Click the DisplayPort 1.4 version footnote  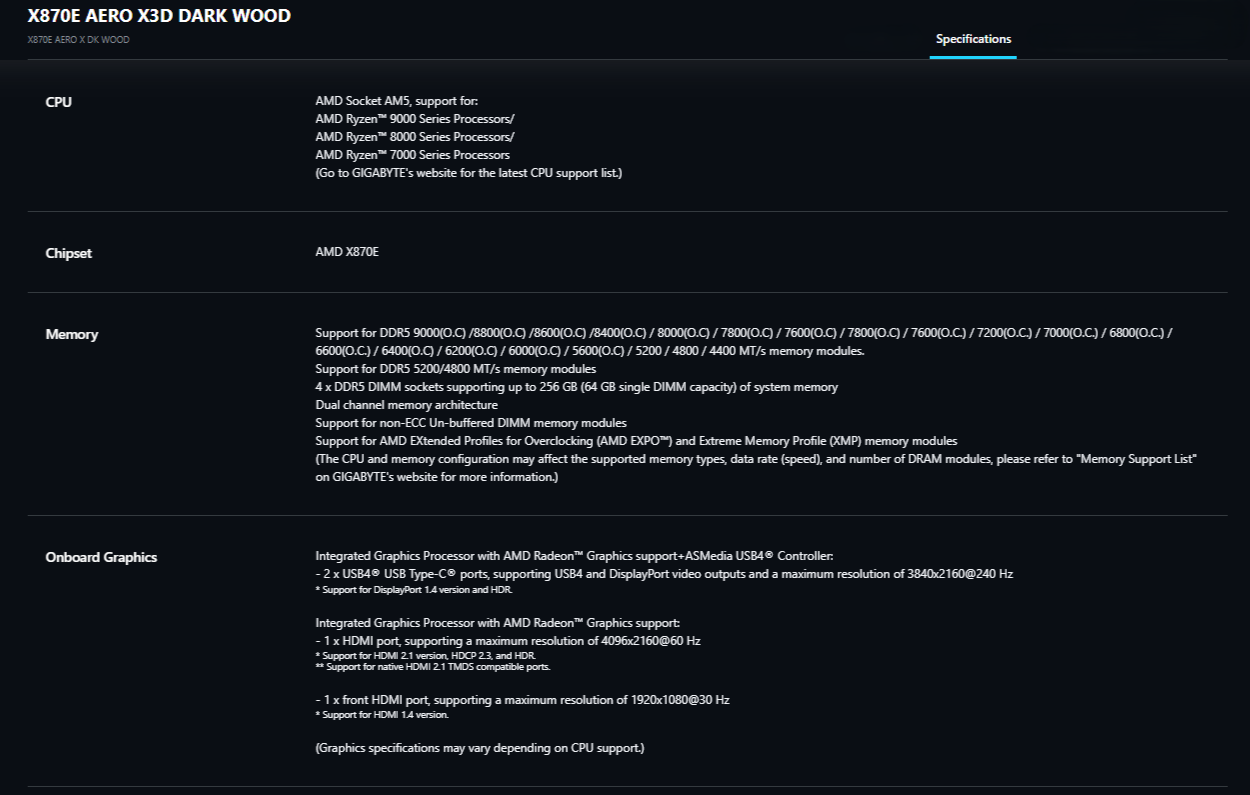(414, 590)
